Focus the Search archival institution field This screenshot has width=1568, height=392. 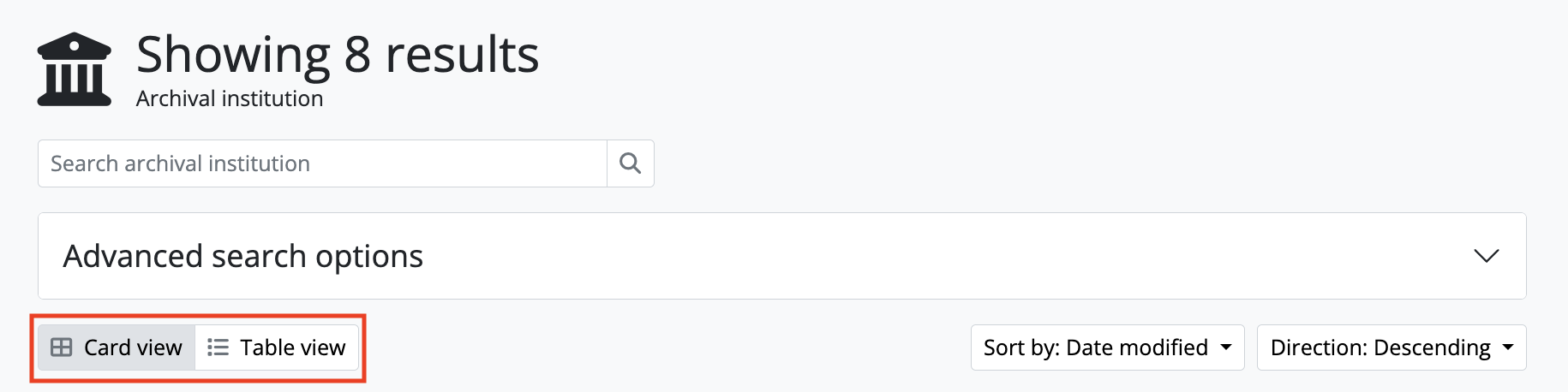point(322,163)
